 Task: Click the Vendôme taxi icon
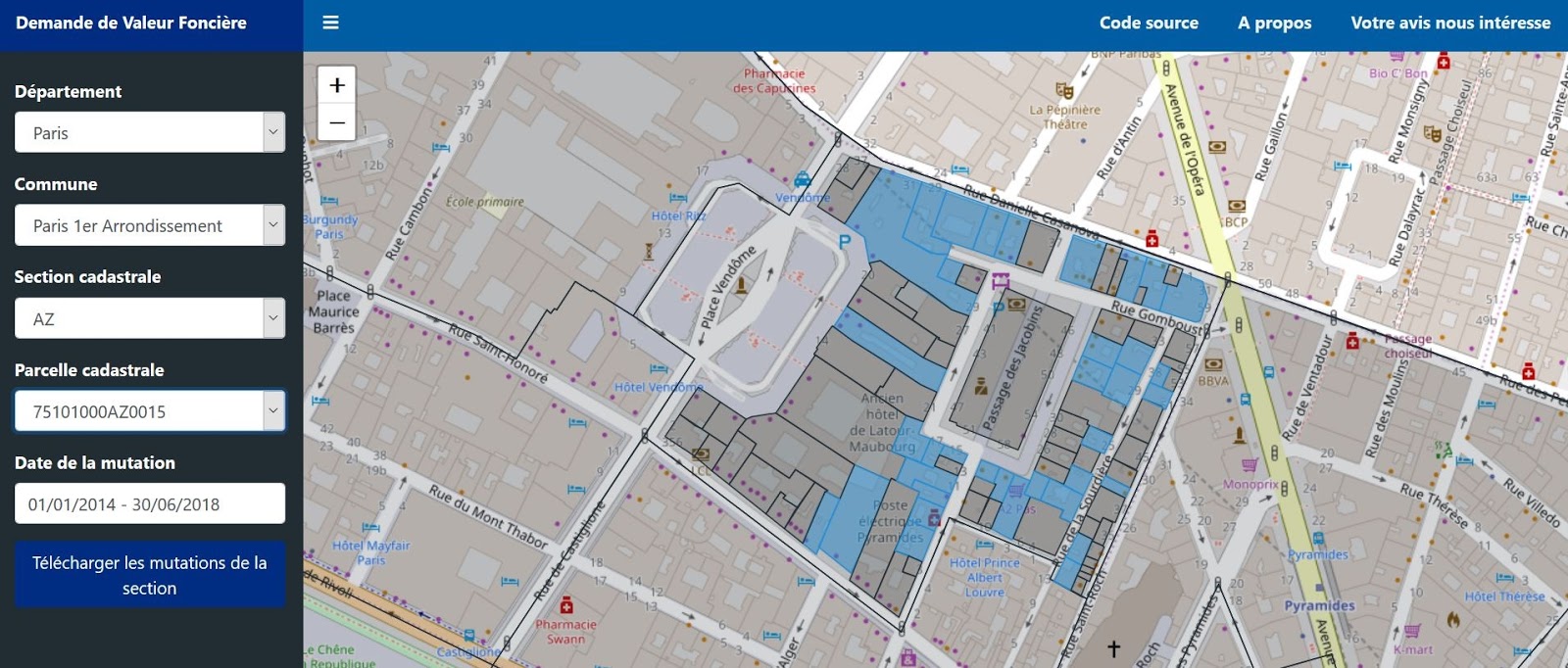click(803, 179)
